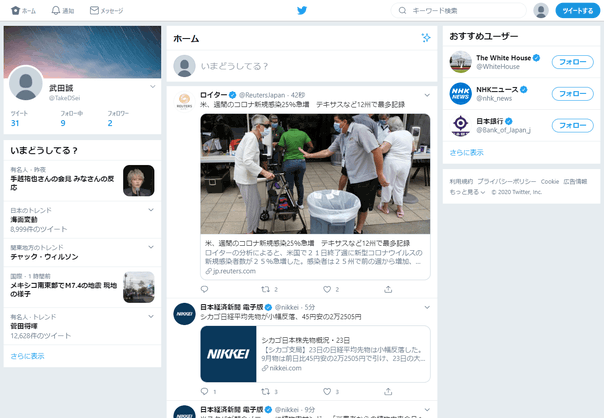Open messages envelope in top bar
Viewport: 604px width, 418px height.
(94, 10)
